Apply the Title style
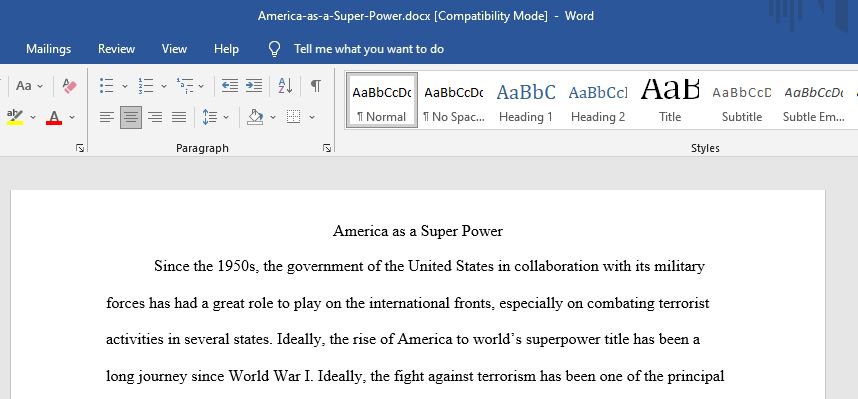Viewport: 858px width, 399px height. click(x=670, y=100)
